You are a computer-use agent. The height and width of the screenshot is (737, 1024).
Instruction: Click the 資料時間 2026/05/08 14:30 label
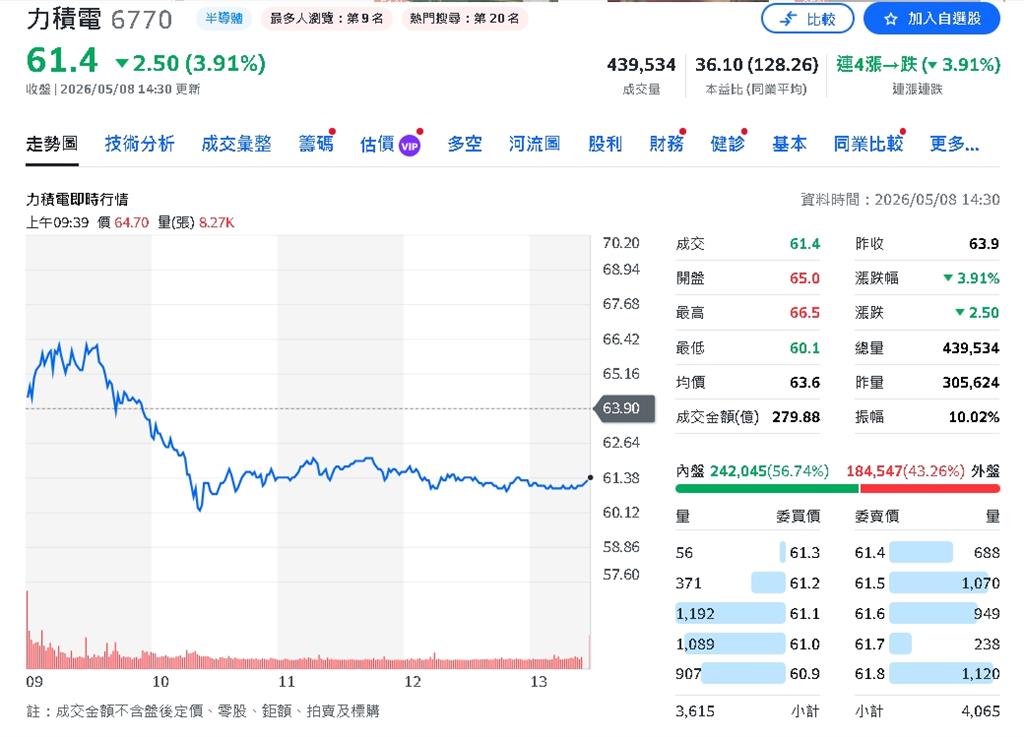900,200
